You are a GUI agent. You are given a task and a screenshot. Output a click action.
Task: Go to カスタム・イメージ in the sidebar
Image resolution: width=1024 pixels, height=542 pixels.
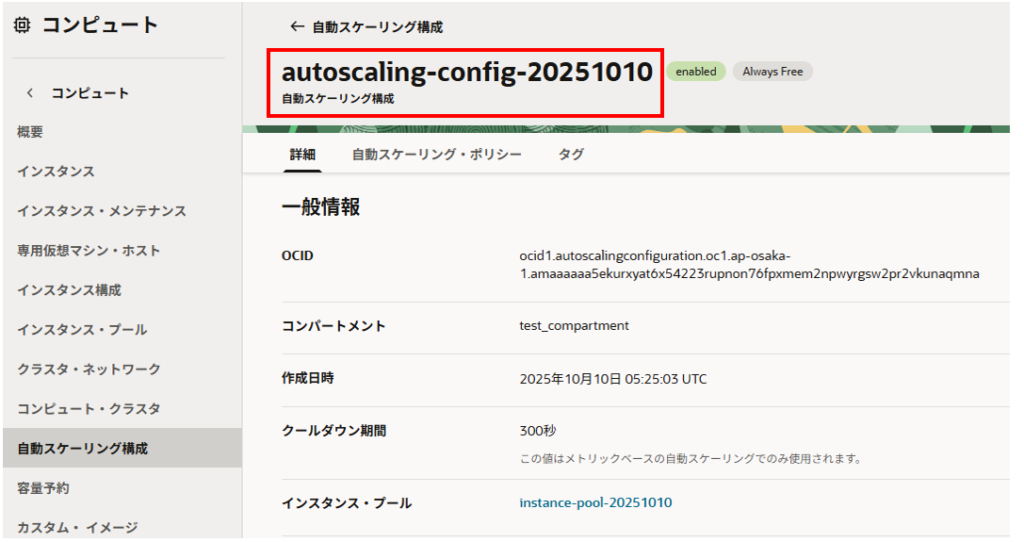(x=76, y=527)
